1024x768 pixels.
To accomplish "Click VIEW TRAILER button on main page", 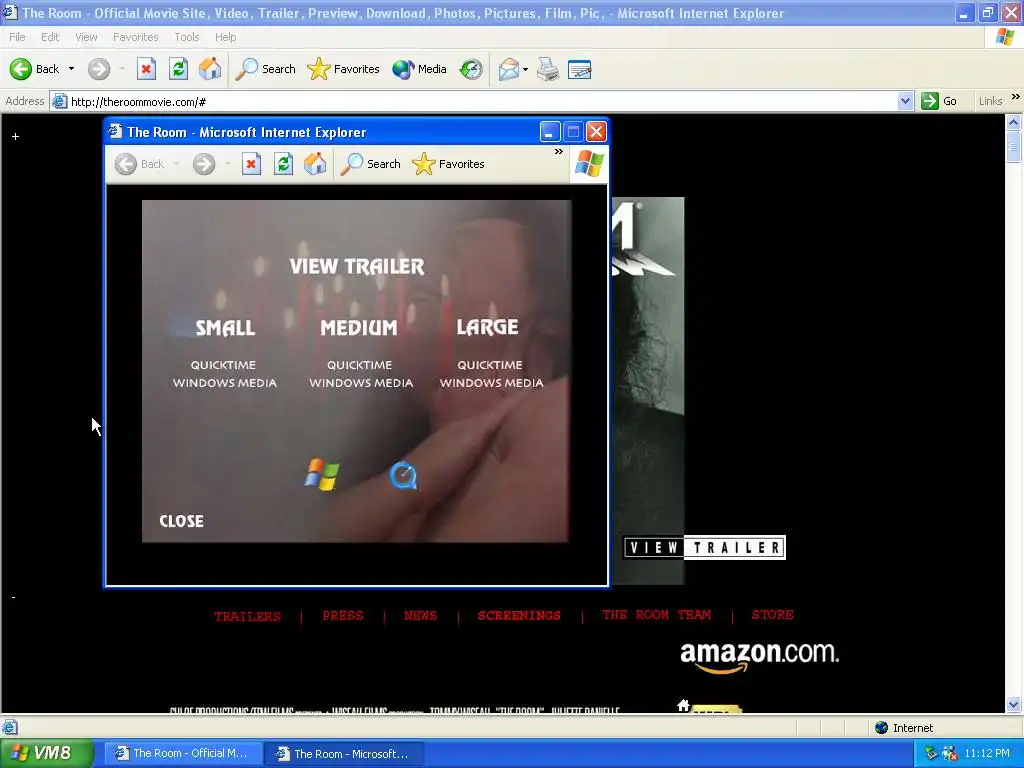I will 704,547.
